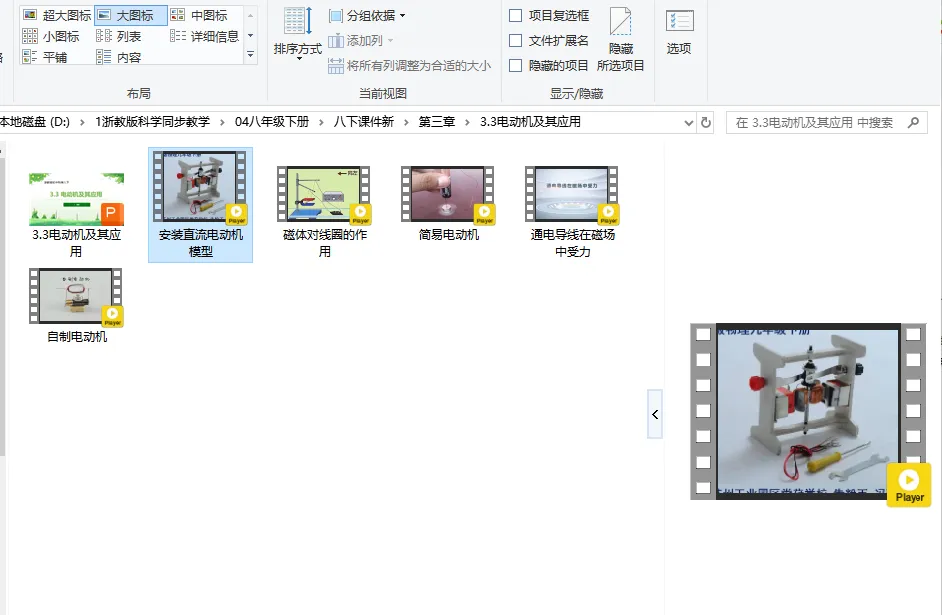
Task: Expand the layout gallery more arrow
Action: (251, 55)
